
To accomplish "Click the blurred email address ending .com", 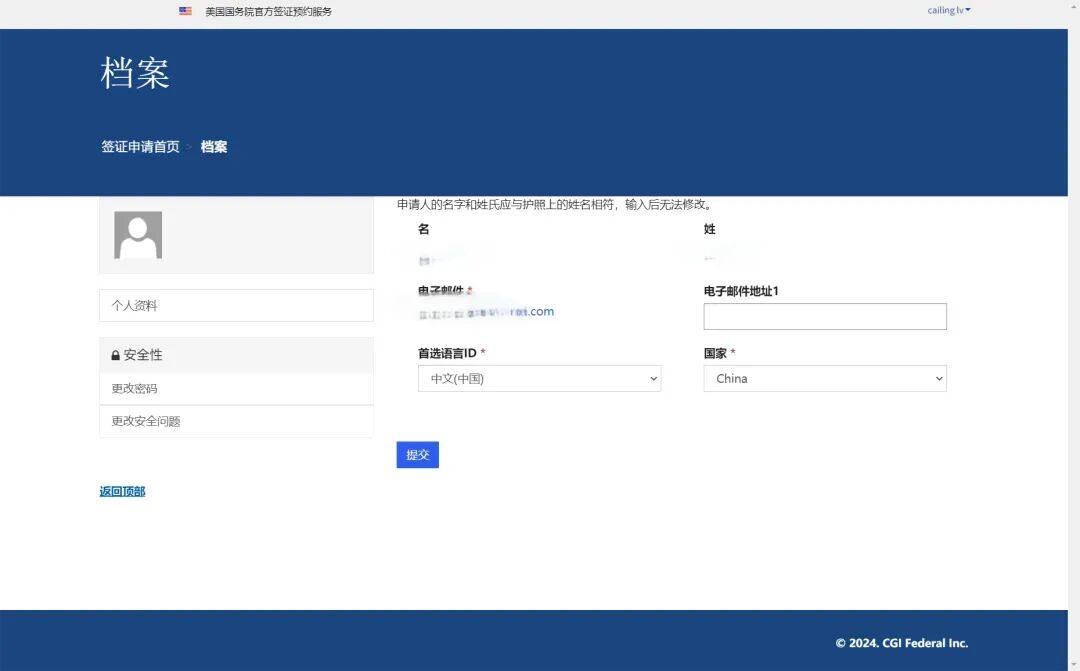I will (486, 312).
